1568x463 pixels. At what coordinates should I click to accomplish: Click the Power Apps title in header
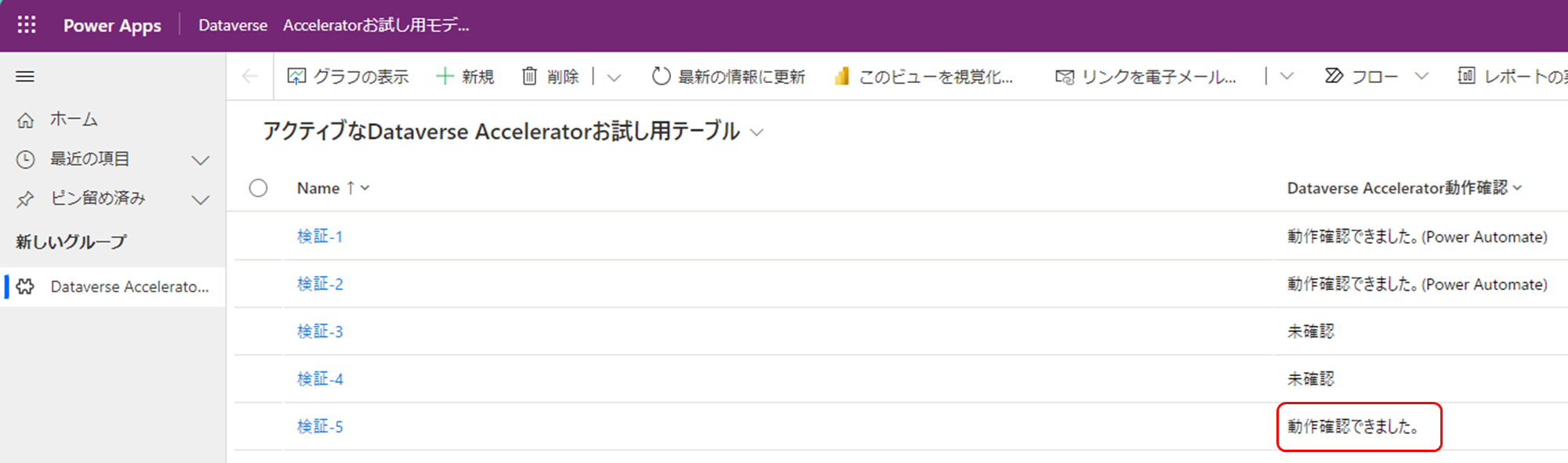[112, 26]
